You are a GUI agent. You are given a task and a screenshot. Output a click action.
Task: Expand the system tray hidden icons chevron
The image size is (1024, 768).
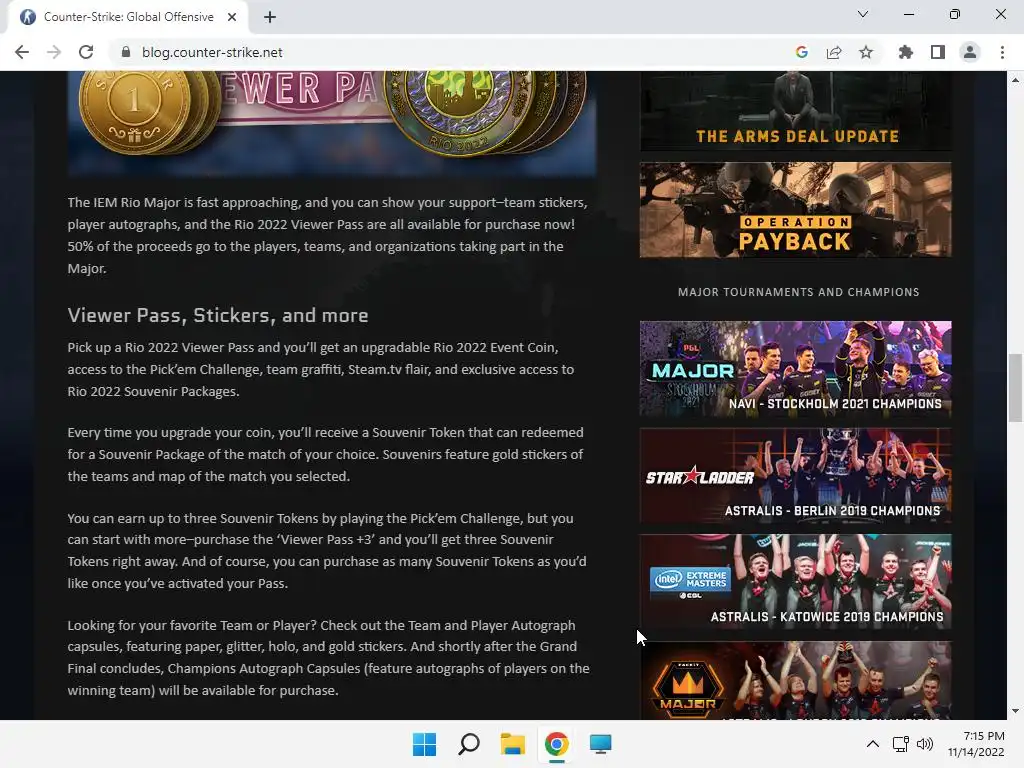[x=872, y=744]
